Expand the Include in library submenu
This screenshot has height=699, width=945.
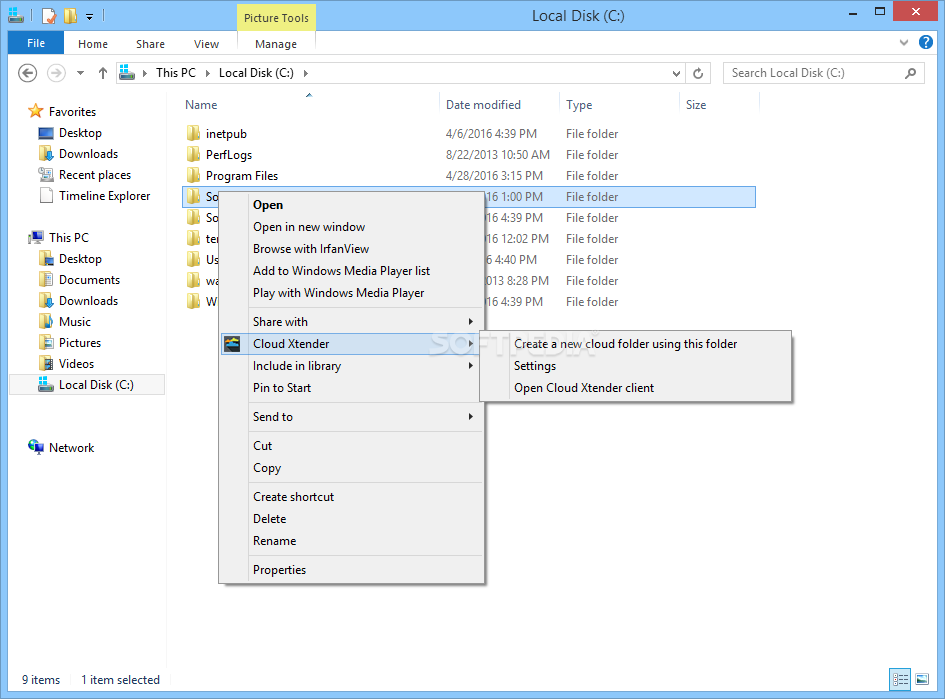(471, 366)
